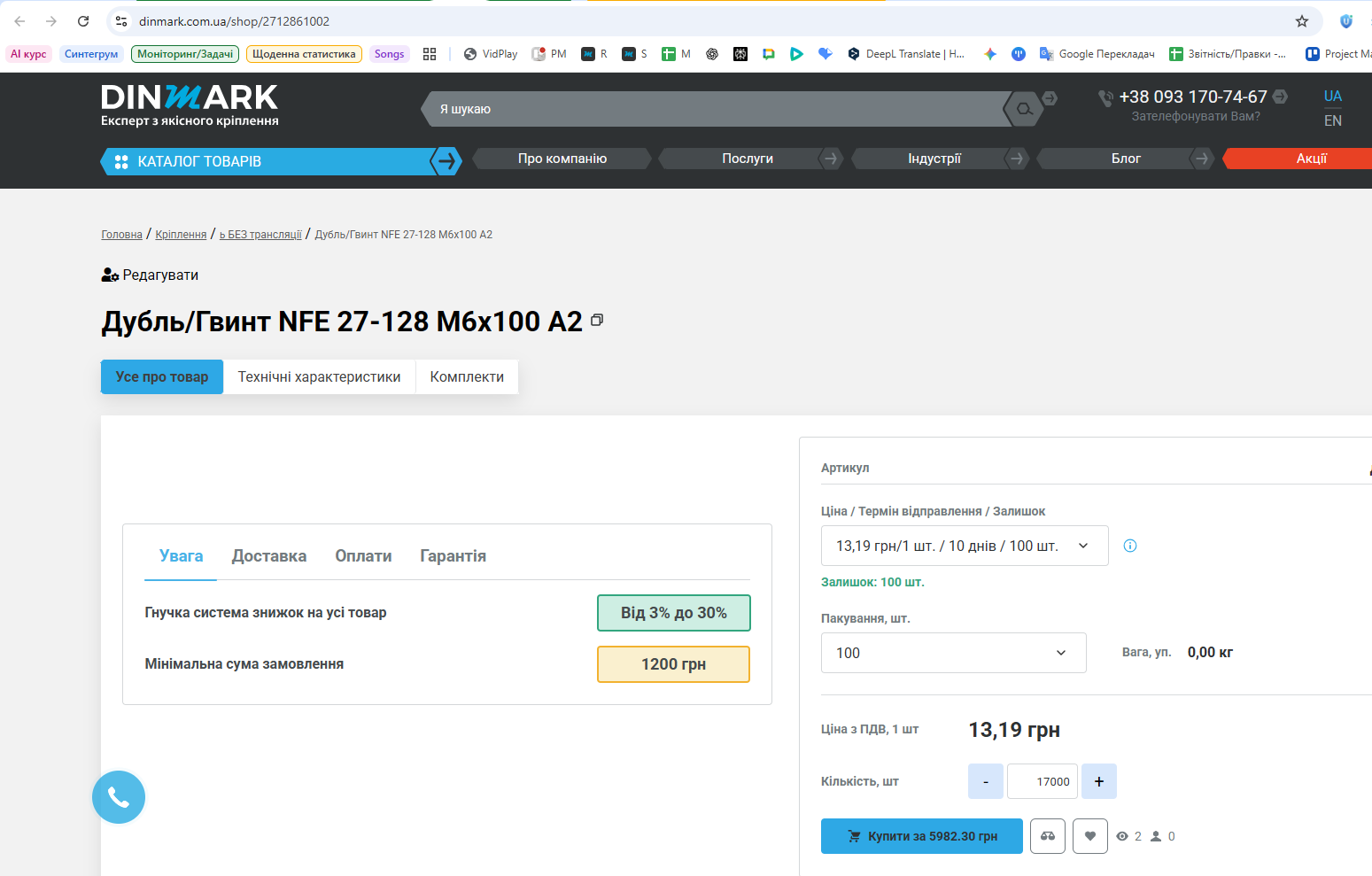Viewport: 1372px width, 876px height.
Task: Expand the packaging quantity dropdown showing 100
Action: tap(954, 653)
